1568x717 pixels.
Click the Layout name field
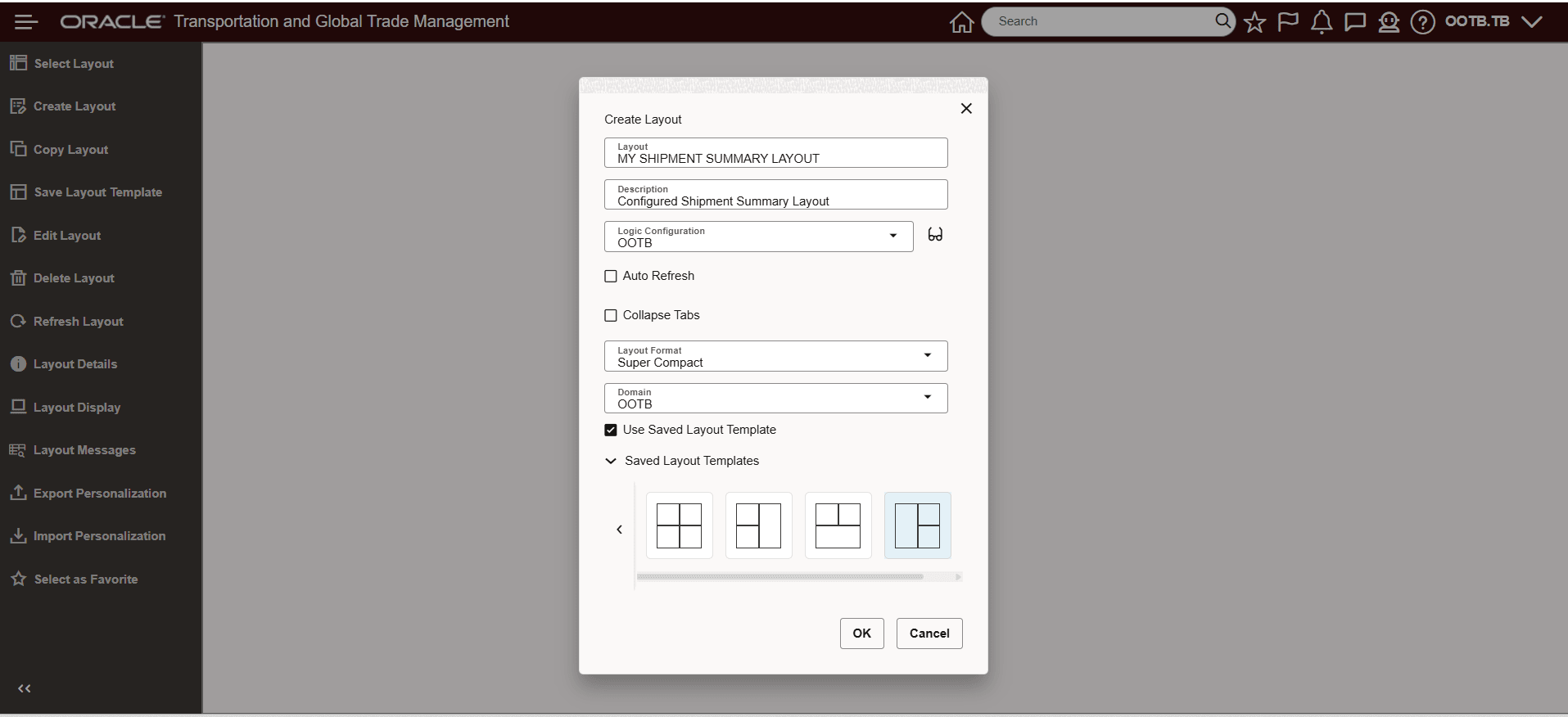coord(775,152)
